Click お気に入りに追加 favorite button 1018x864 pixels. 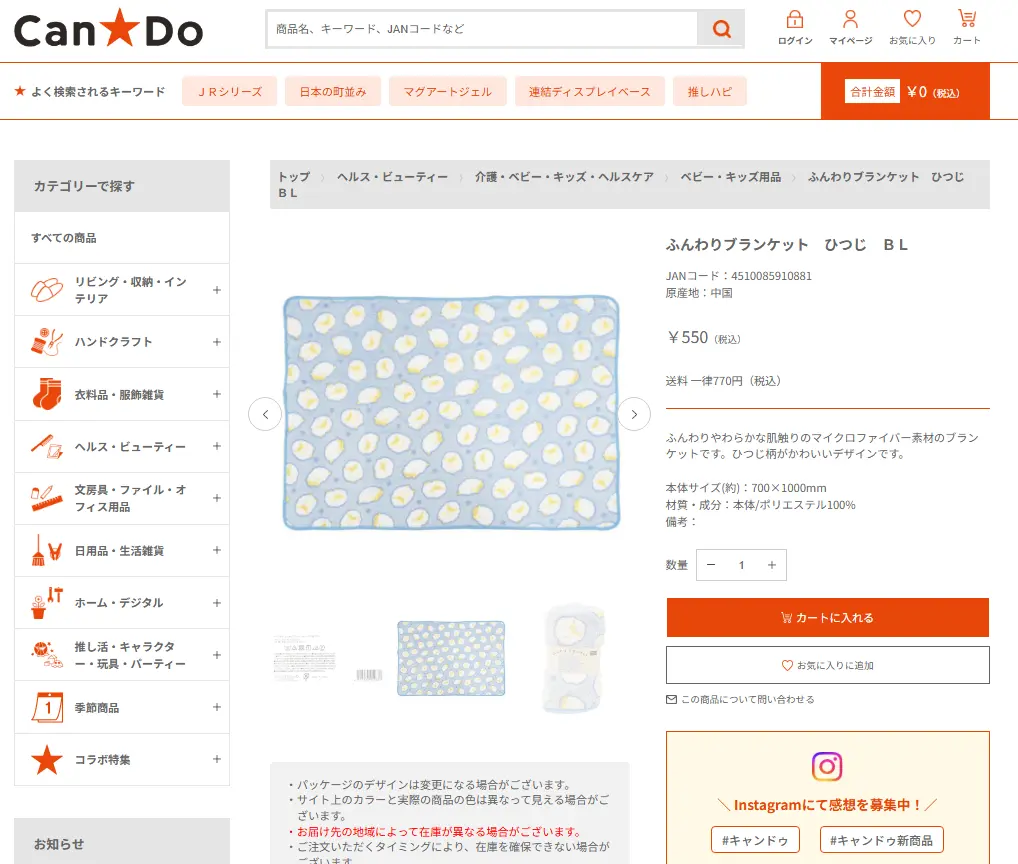pos(827,665)
